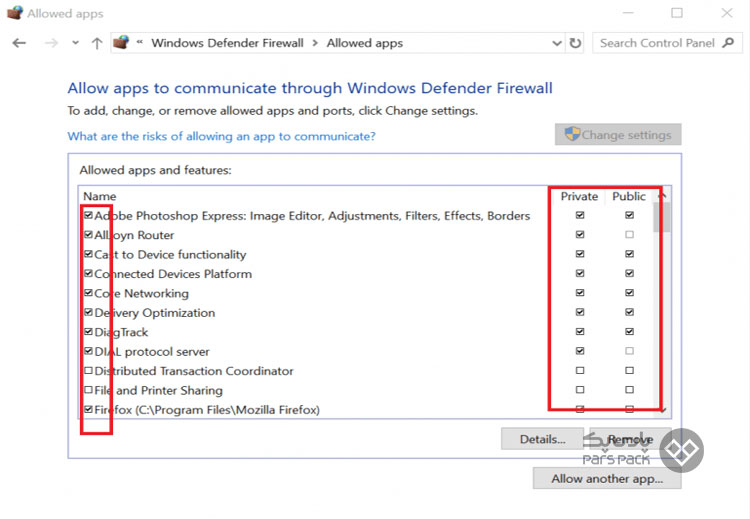Toggle Private for Connected Devices Platform
The height and width of the screenshot is (519, 750).
click(580, 273)
